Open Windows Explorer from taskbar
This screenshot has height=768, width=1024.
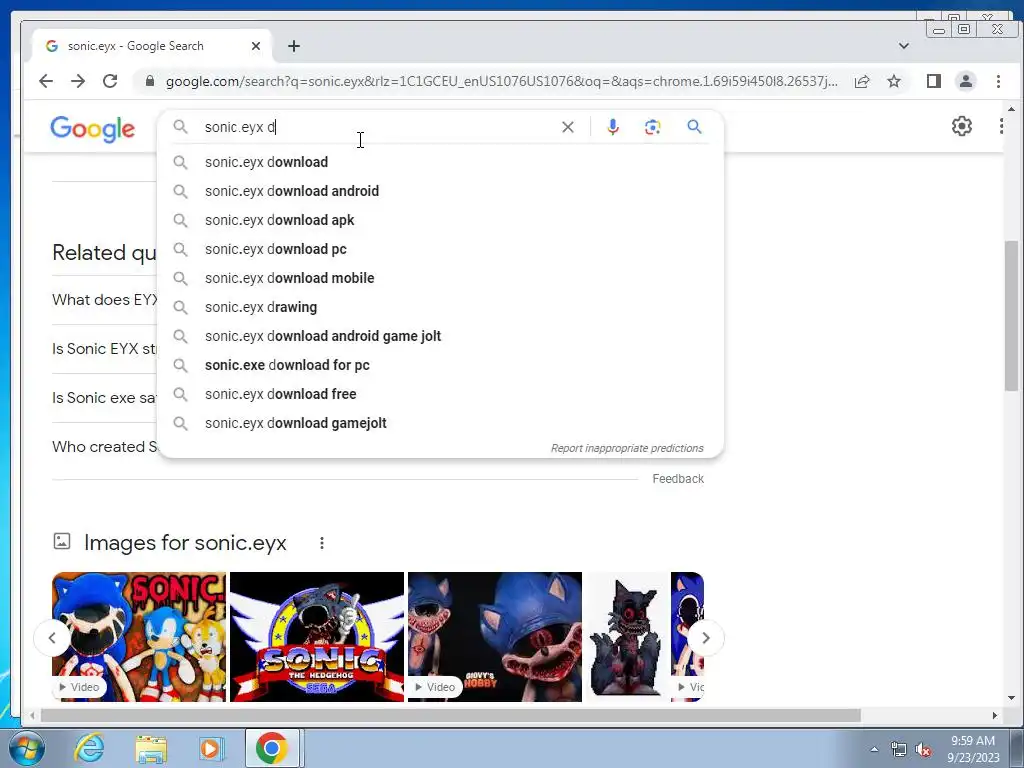[x=151, y=748]
